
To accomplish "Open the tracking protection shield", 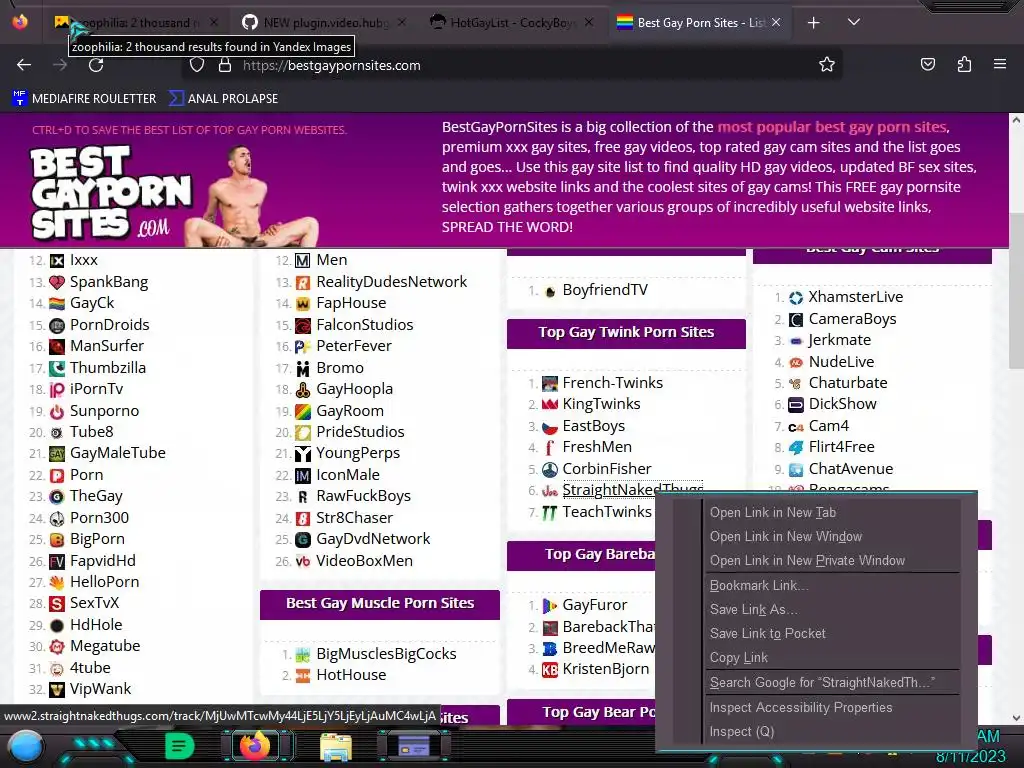I will pyautogui.click(x=197, y=65).
